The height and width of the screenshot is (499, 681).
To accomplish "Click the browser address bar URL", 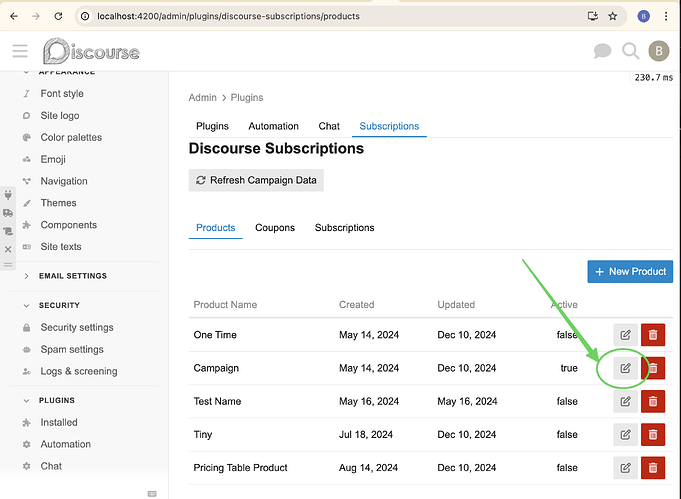I will click(228, 16).
